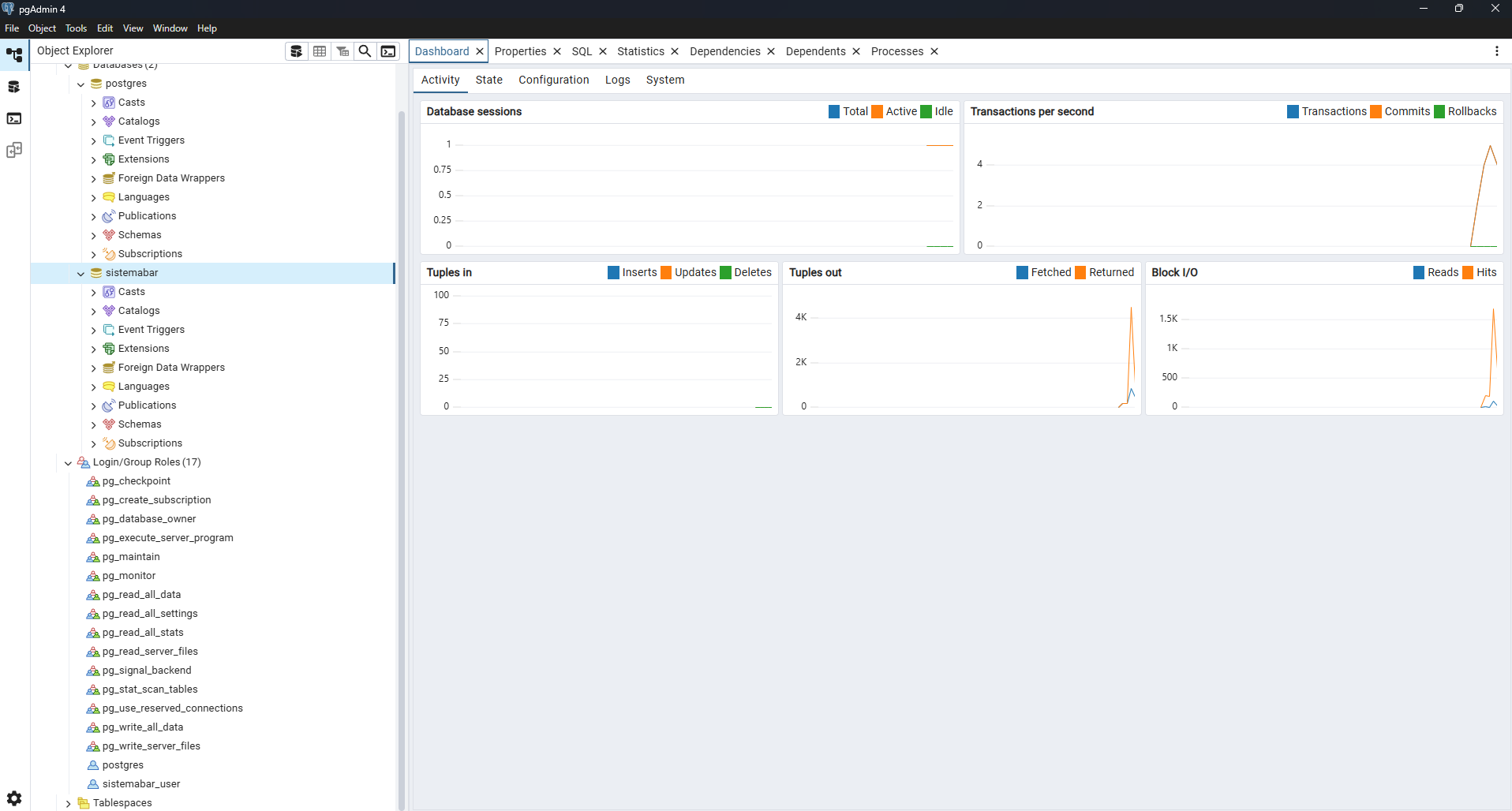Open Search Objects magnifier icon
Viewport: 1512px width, 811px height.
tap(365, 51)
